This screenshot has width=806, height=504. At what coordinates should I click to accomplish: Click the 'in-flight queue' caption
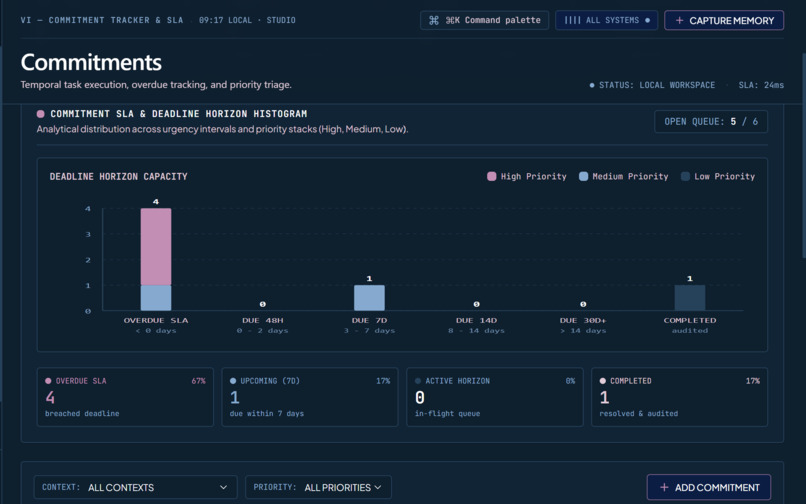coord(447,413)
